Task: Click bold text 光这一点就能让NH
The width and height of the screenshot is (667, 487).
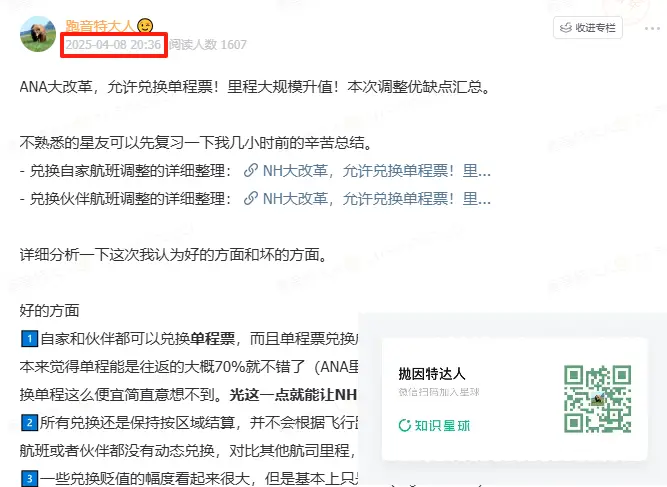Action: click(293, 395)
